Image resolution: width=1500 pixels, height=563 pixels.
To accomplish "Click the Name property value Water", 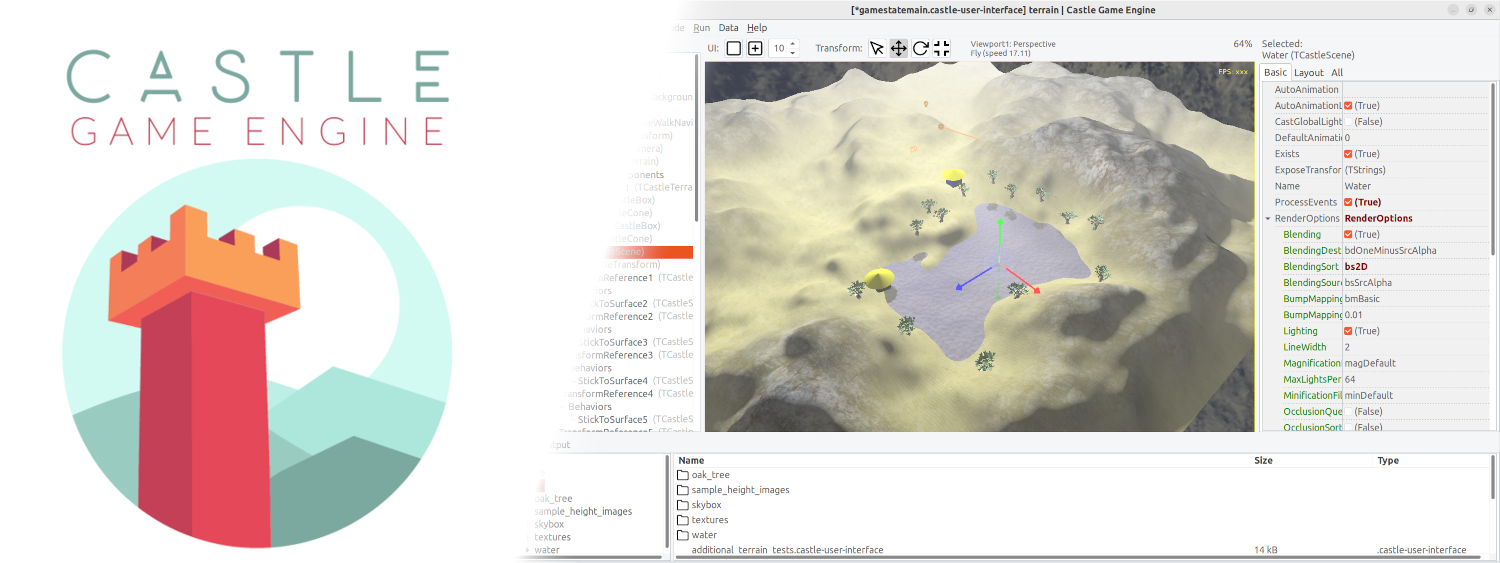I will [1358, 186].
